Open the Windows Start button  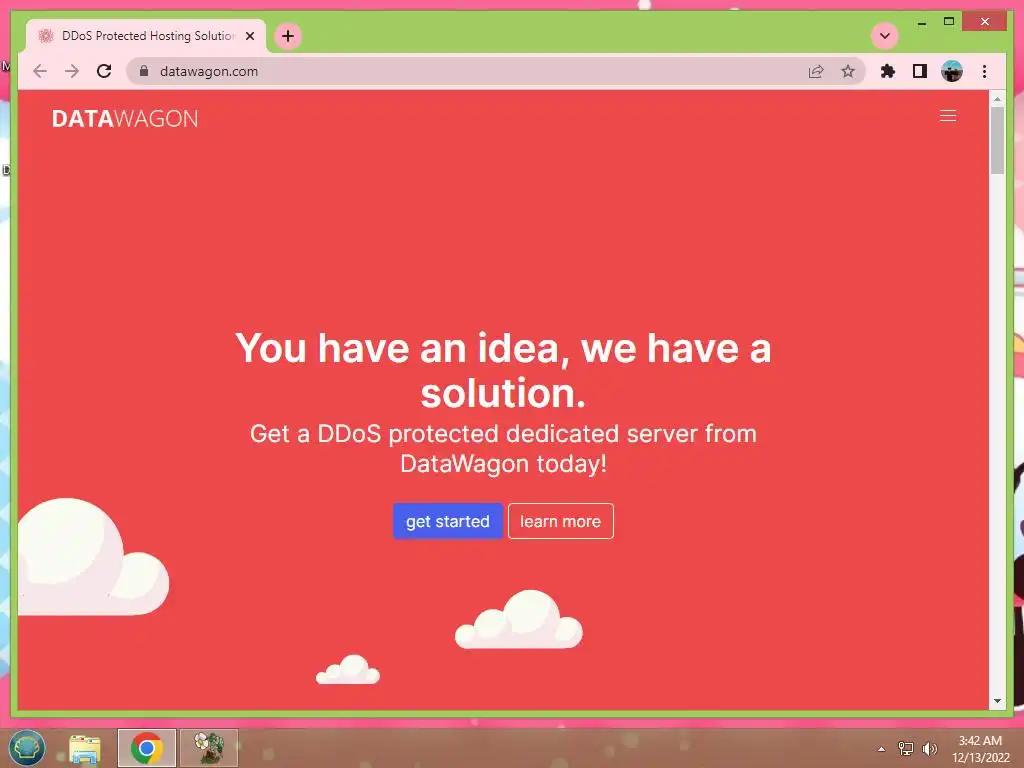click(27, 748)
